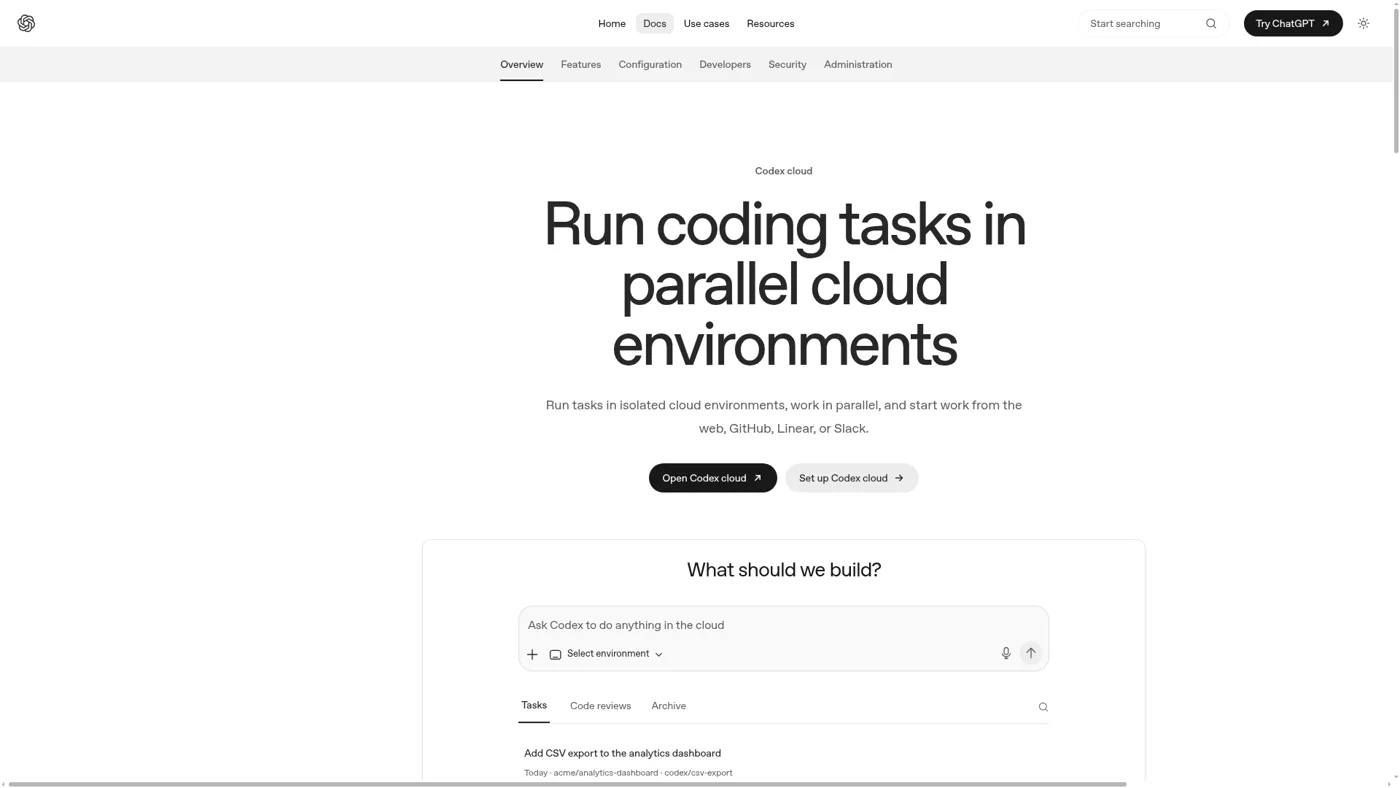Open the Developers tab
This screenshot has height=788, width=1400.
[x=725, y=65]
